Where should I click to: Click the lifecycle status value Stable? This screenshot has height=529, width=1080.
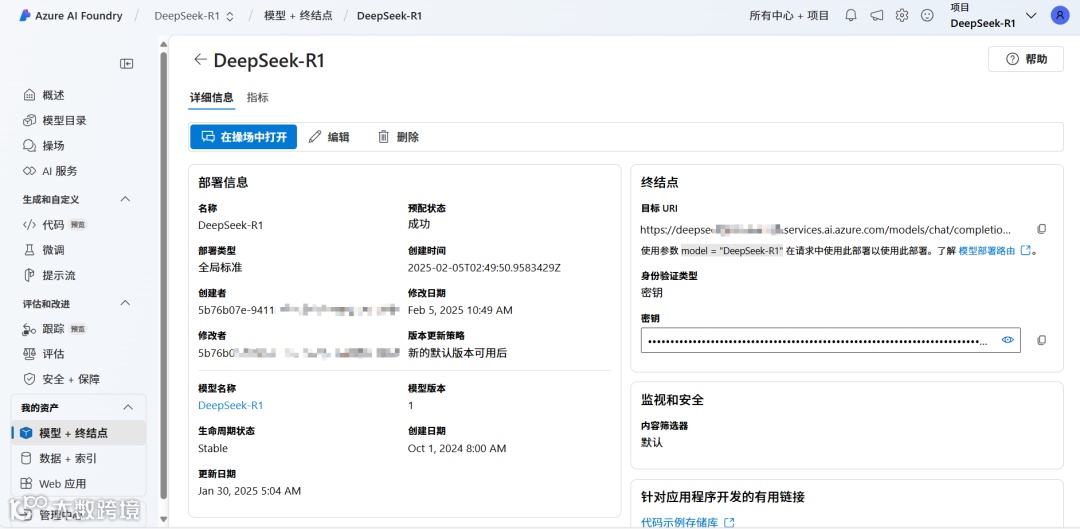[213, 448]
